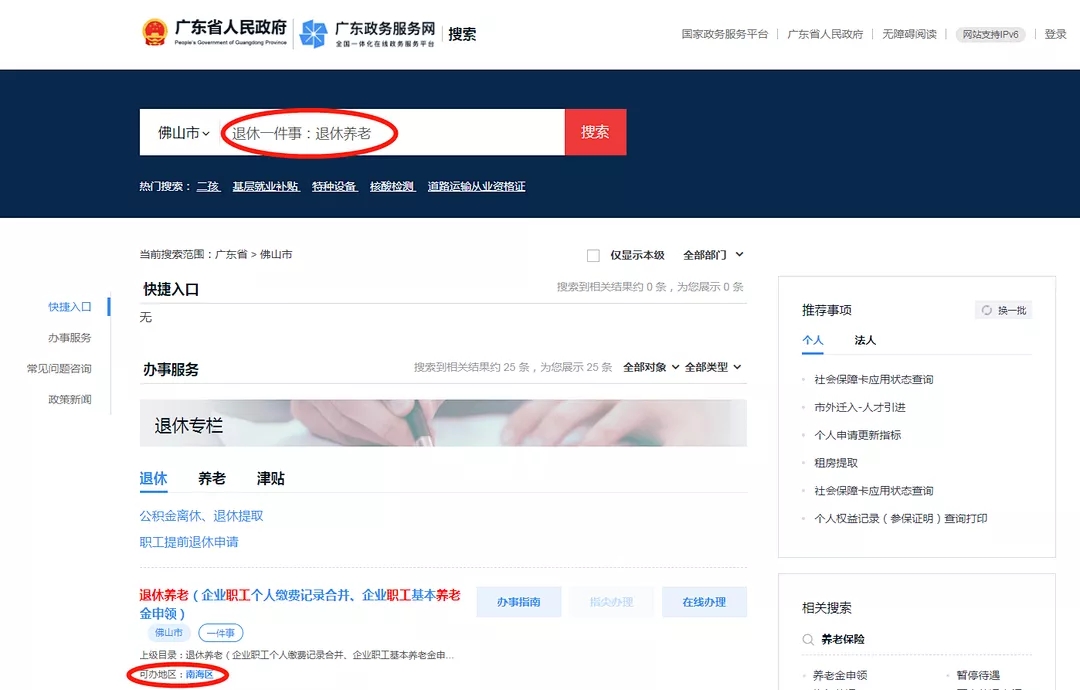Image resolution: width=1080 pixels, height=690 pixels.
Task: Click the 广东政务服务网 blue logo icon
Action: [313, 34]
